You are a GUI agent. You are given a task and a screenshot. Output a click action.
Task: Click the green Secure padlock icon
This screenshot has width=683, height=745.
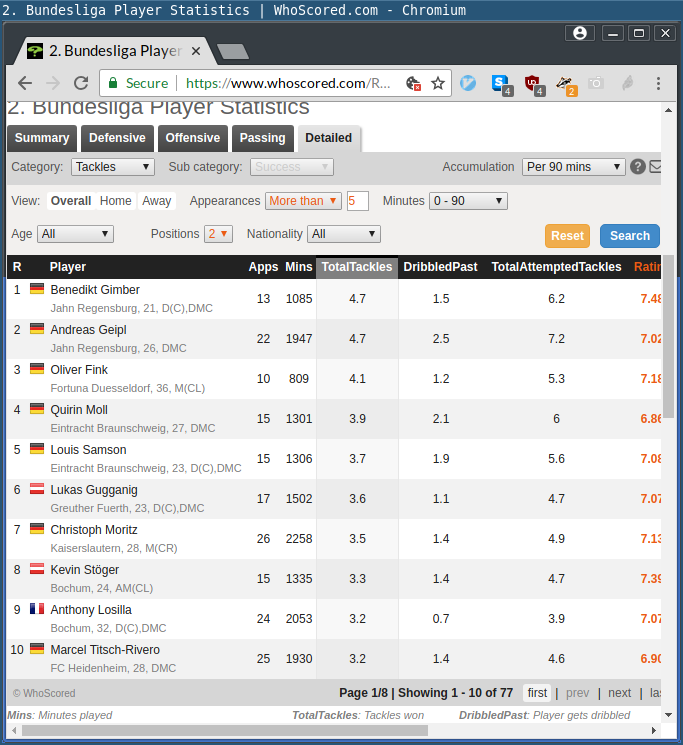click(113, 83)
